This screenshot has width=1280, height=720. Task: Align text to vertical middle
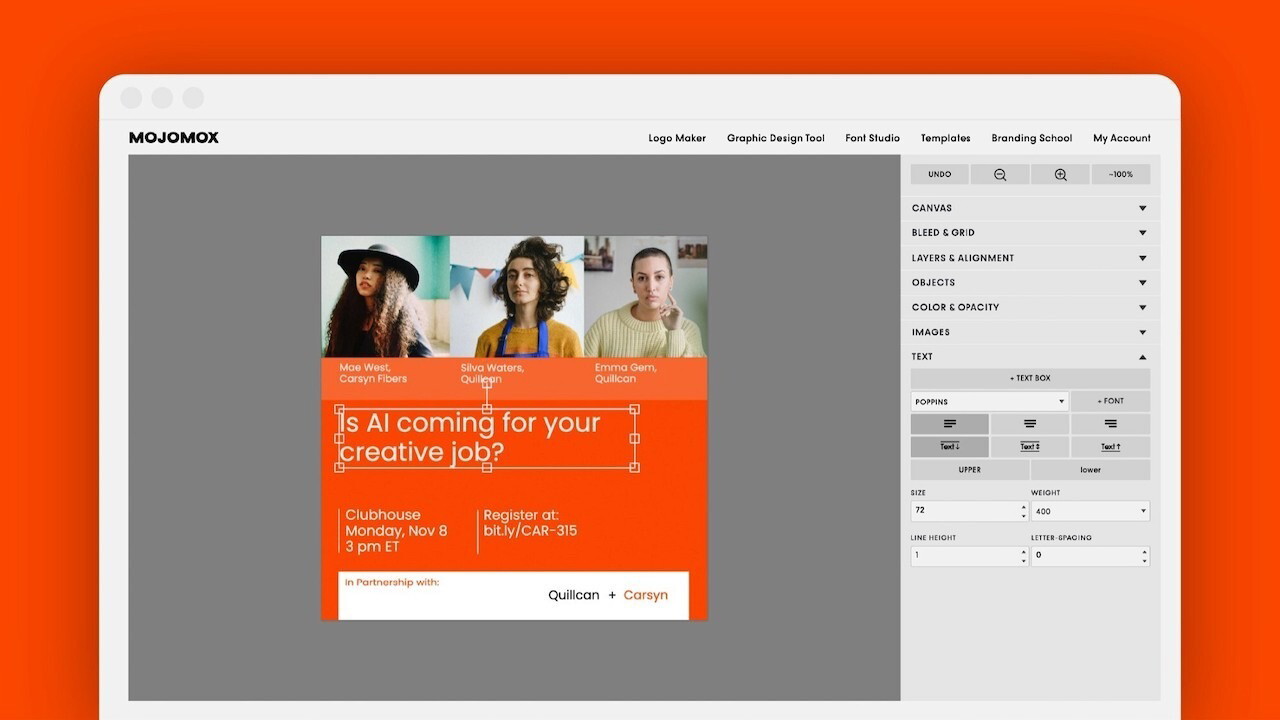click(1030, 447)
